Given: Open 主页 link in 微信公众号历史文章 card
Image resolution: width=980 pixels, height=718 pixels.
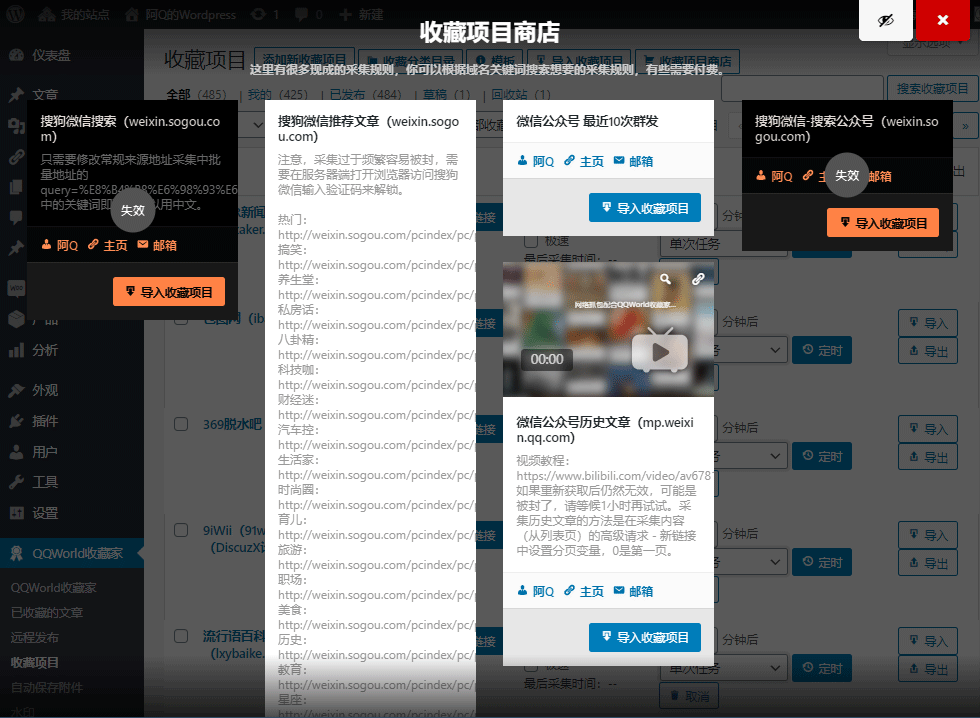Looking at the screenshot, I should coord(584,591).
